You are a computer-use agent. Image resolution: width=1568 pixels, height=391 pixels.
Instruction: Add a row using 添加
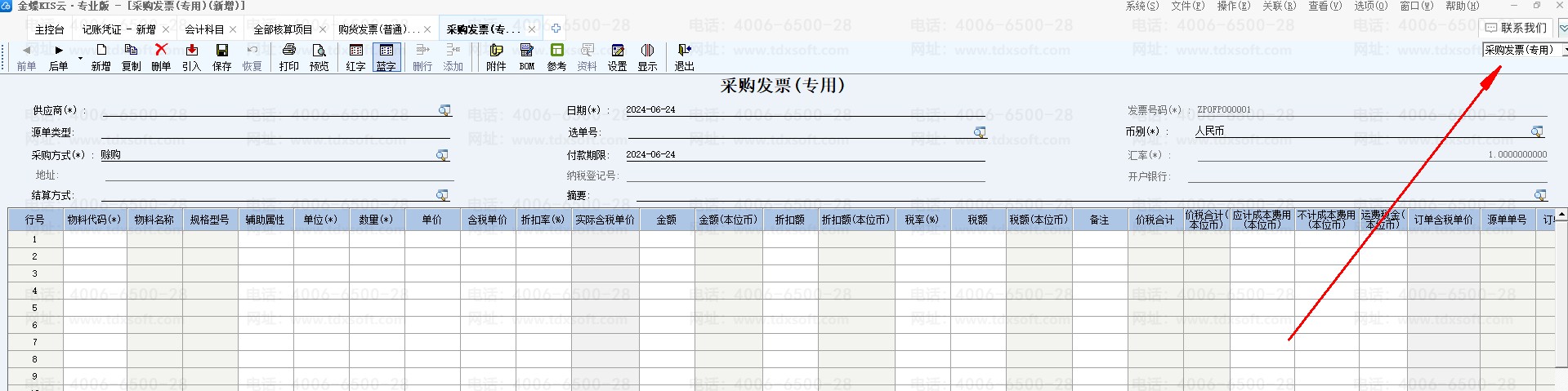coord(453,58)
